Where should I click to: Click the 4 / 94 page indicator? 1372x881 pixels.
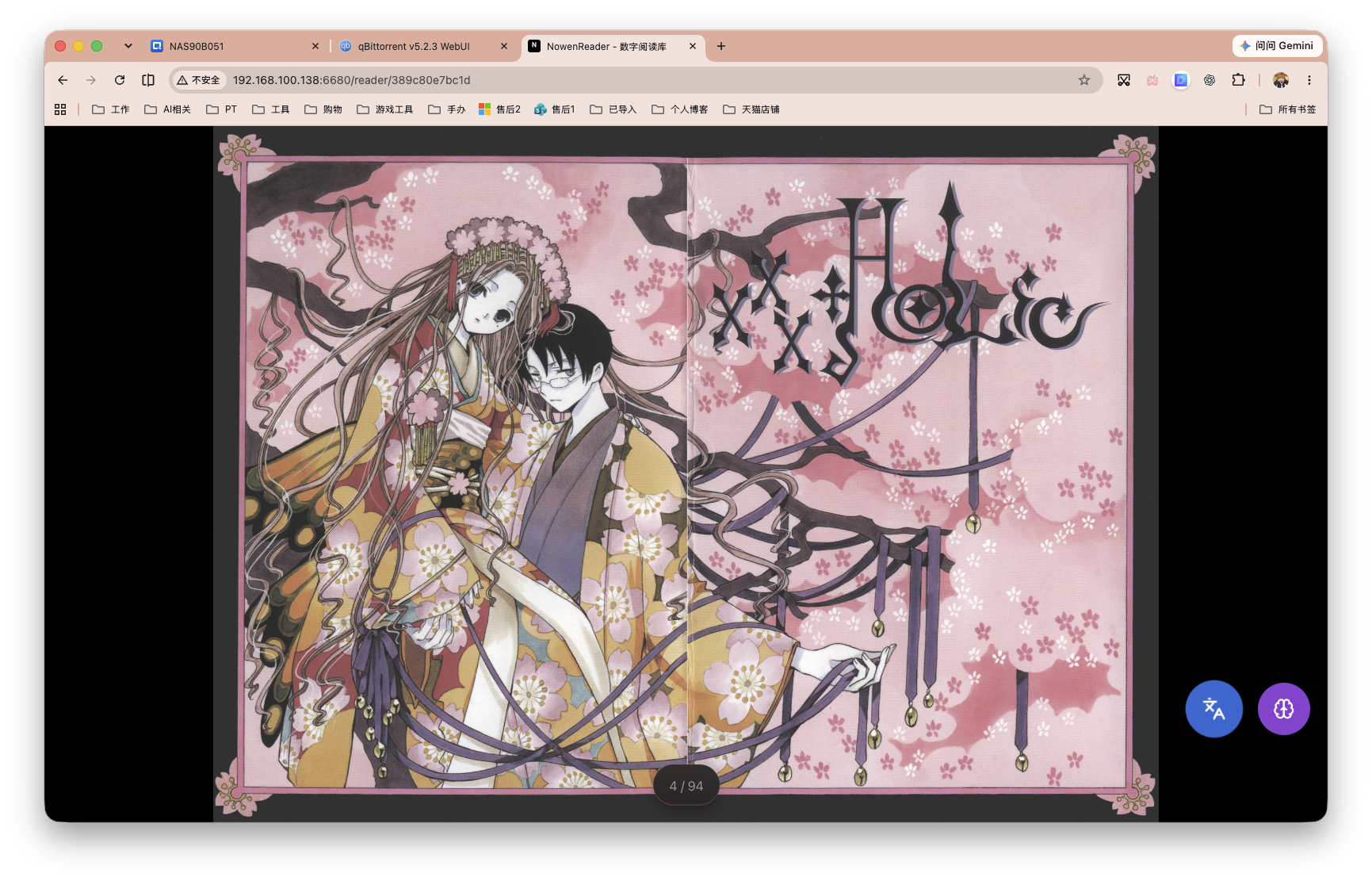pyautogui.click(x=686, y=786)
